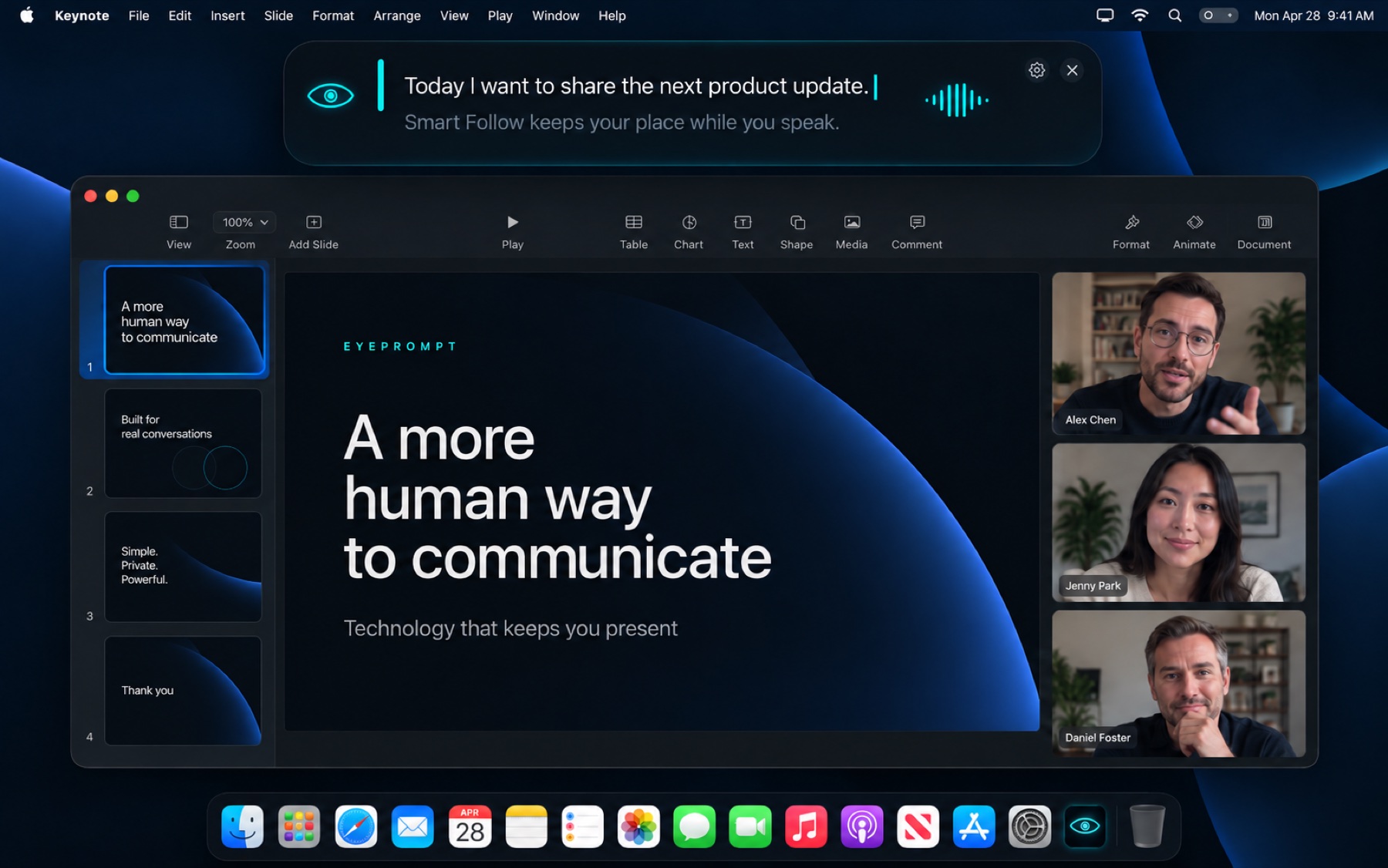Insert a Chart
This screenshot has height=868, width=1388.
(x=689, y=231)
